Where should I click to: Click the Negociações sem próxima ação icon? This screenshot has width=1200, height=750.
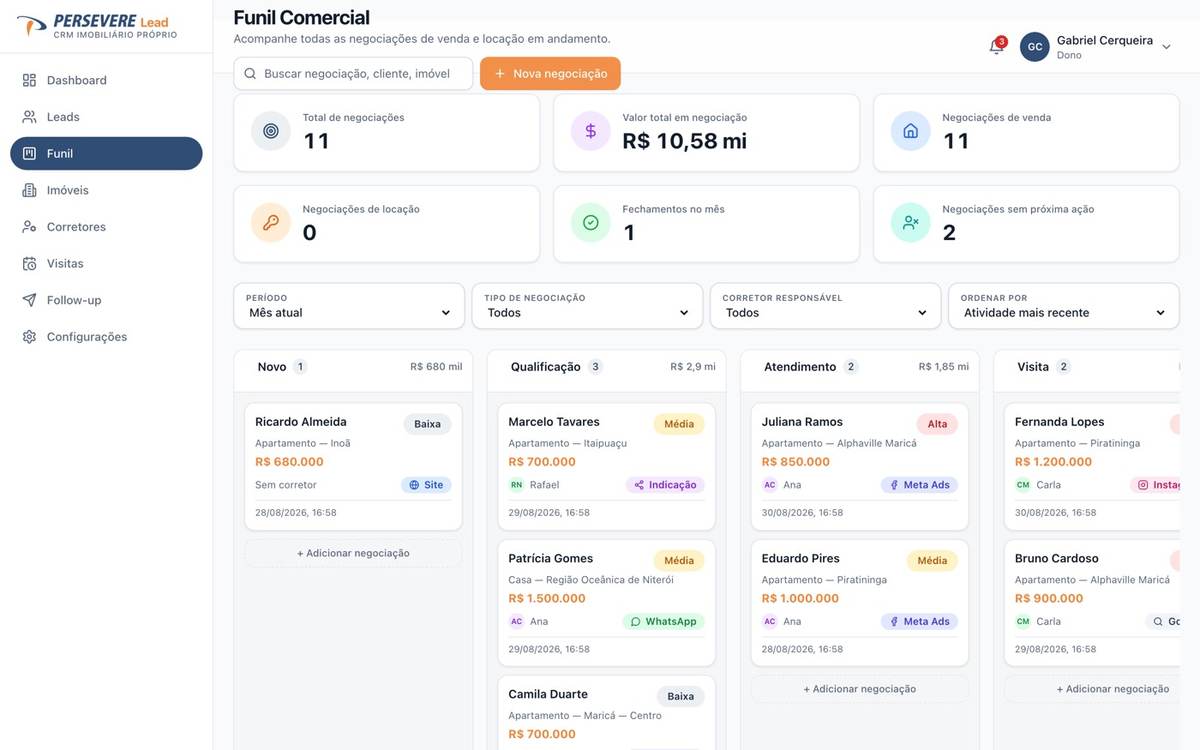click(911, 223)
